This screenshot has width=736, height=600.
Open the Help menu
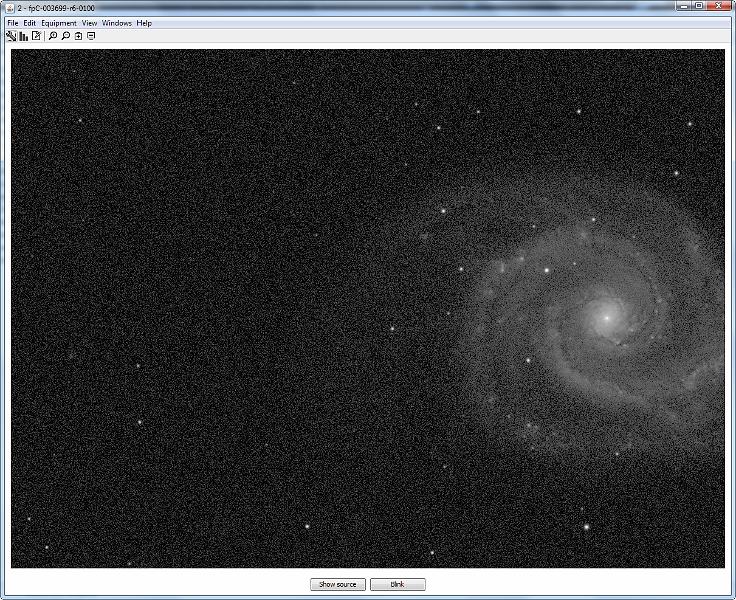(145, 23)
